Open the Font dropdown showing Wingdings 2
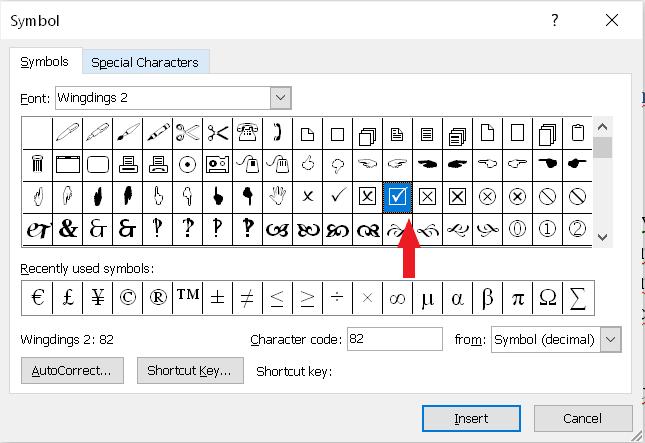Screen dimensions: 645x443 280,98
